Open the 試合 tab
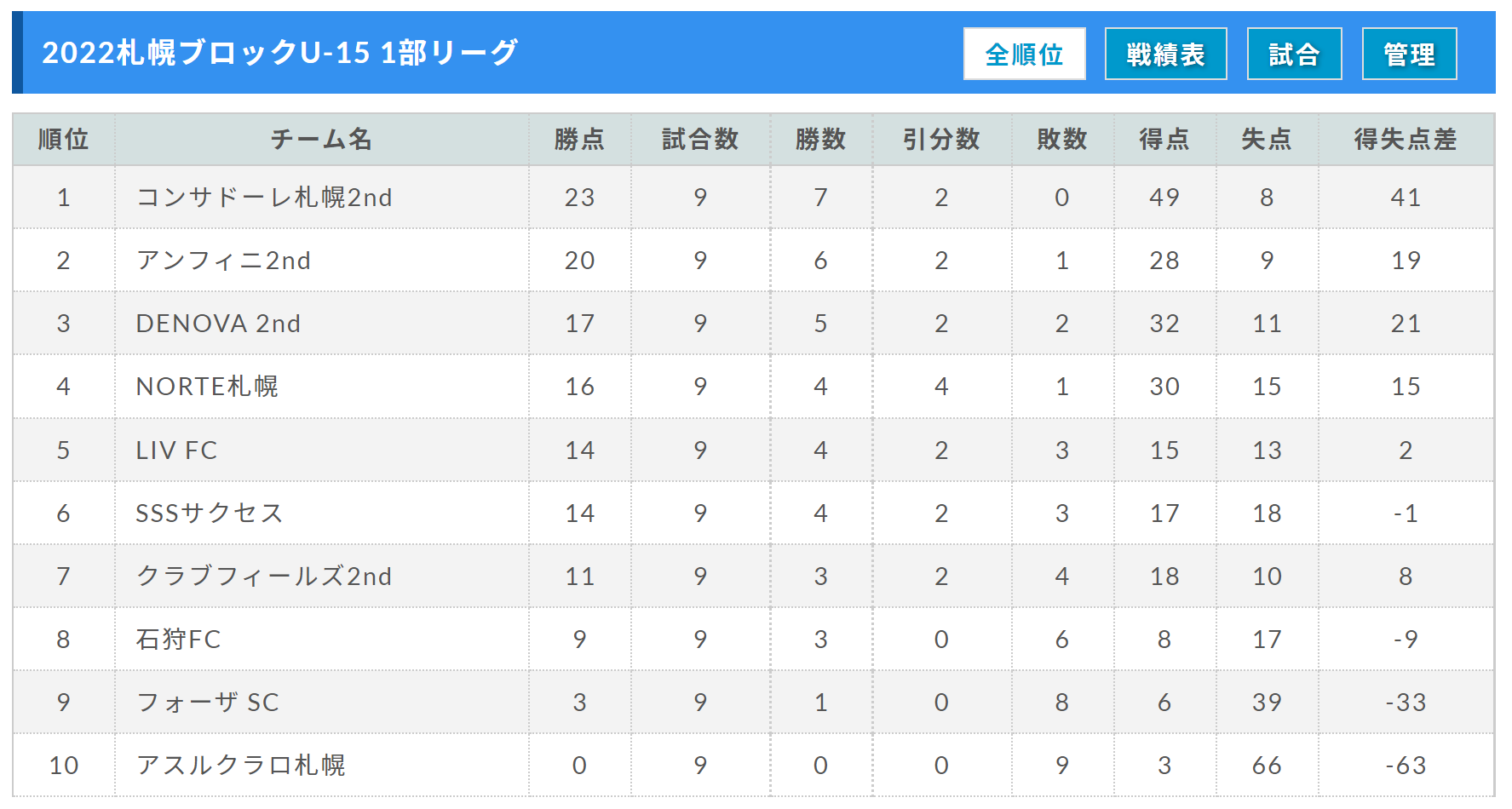The height and width of the screenshot is (809, 1512). (x=1294, y=54)
